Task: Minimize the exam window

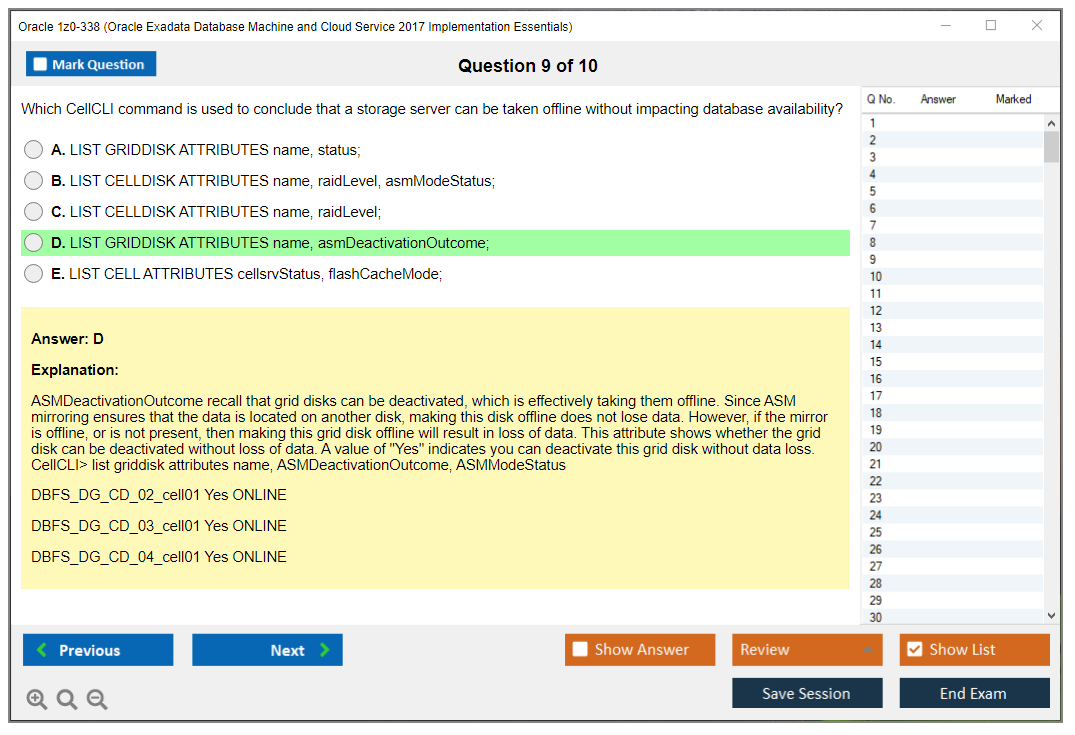Action: click(945, 26)
